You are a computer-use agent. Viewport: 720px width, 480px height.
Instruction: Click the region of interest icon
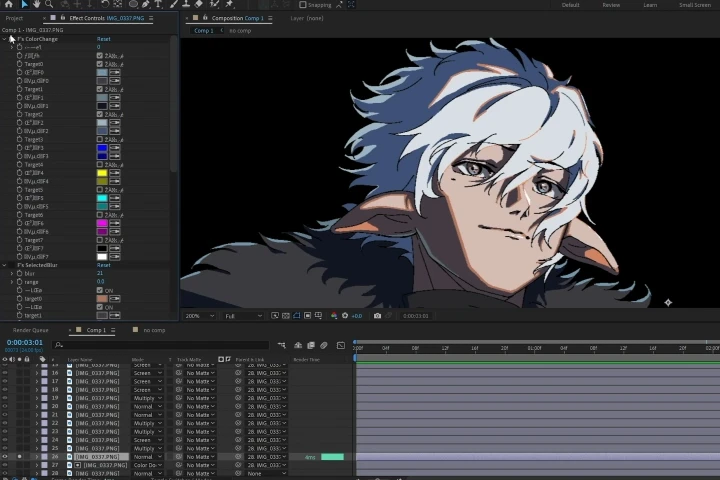[x=308, y=316]
